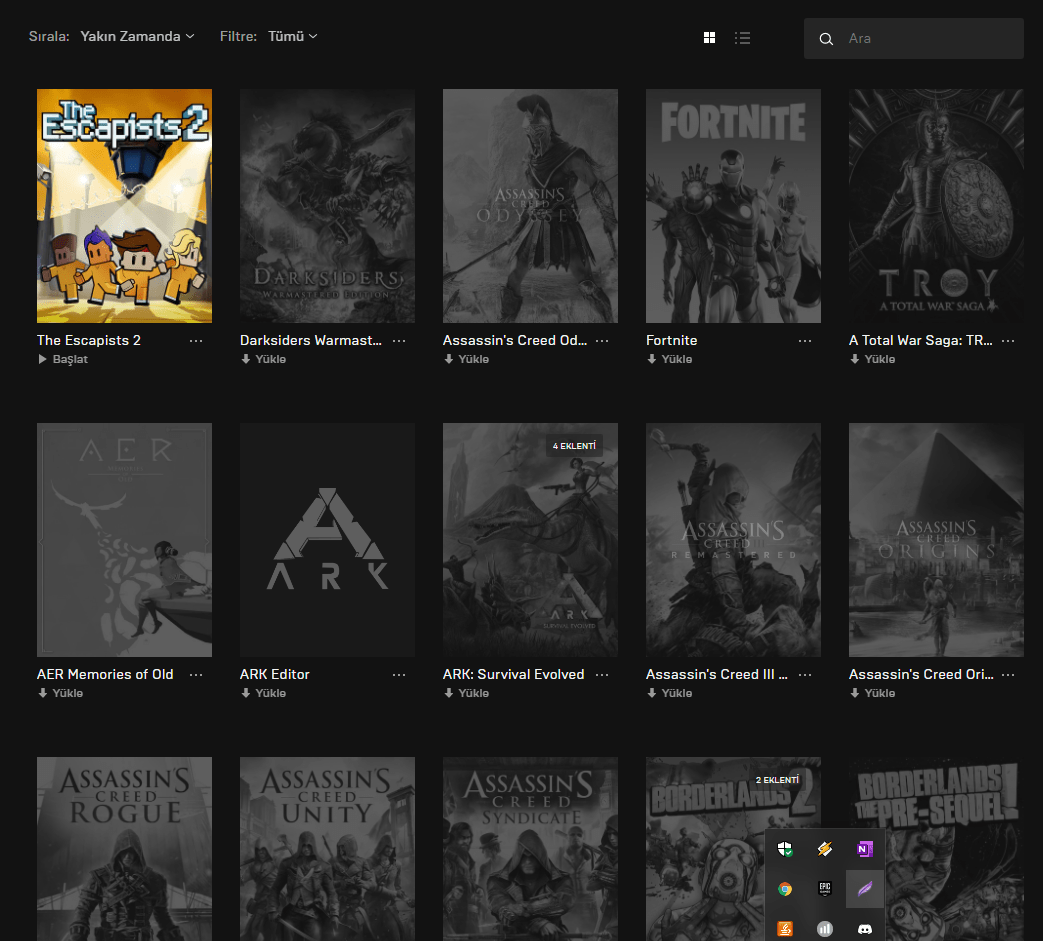This screenshot has height=941, width=1043.
Task: Click the Ara search field
Action: point(913,39)
